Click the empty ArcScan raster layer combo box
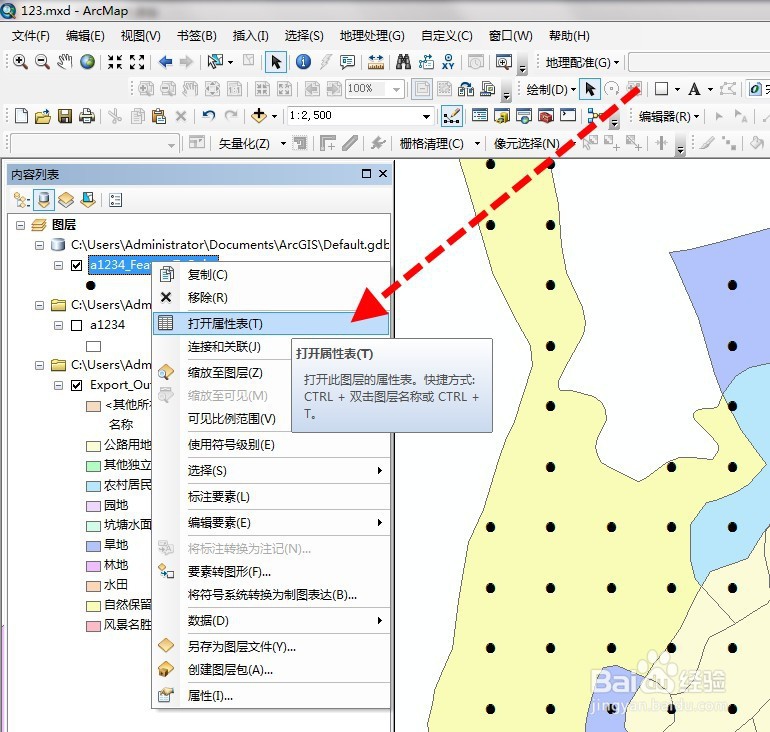The width and height of the screenshot is (770, 732). pyautogui.click(x=94, y=144)
